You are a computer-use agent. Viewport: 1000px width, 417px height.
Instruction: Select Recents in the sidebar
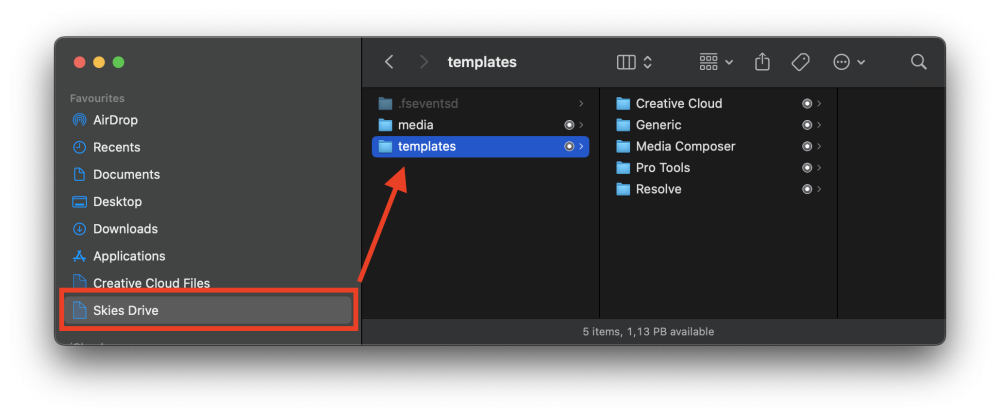pyautogui.click(x=116, y=147)
